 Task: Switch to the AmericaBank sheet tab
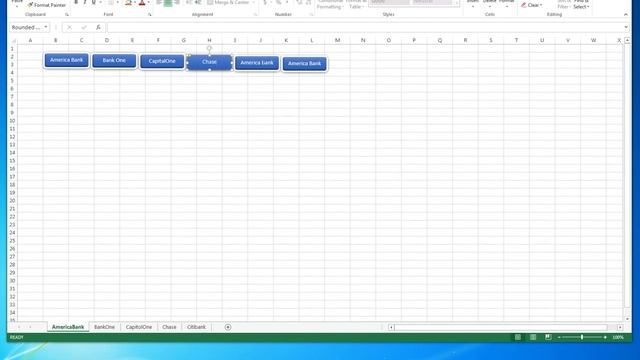[68, 327]
